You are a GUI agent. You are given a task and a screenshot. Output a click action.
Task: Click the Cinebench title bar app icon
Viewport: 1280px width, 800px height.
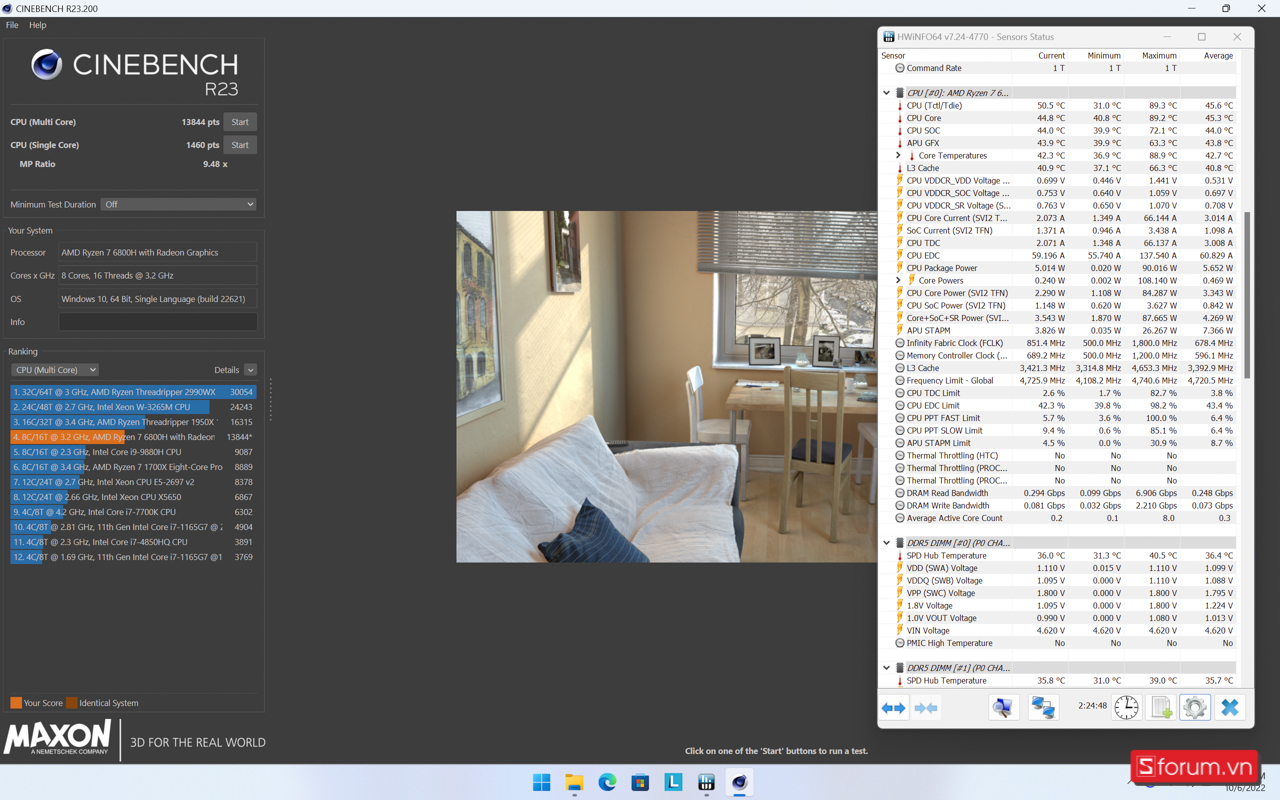point(7,8)
